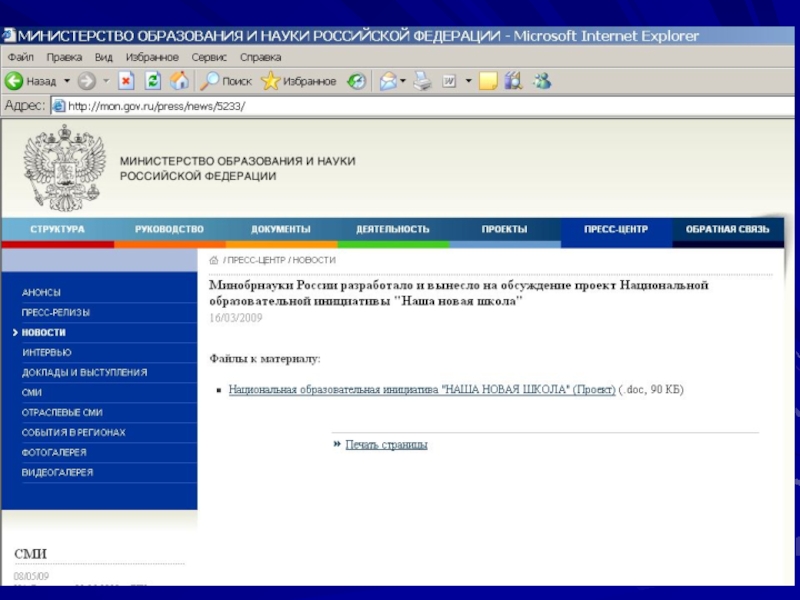Open the History icon in the toolbar

(x=357, y=81)
